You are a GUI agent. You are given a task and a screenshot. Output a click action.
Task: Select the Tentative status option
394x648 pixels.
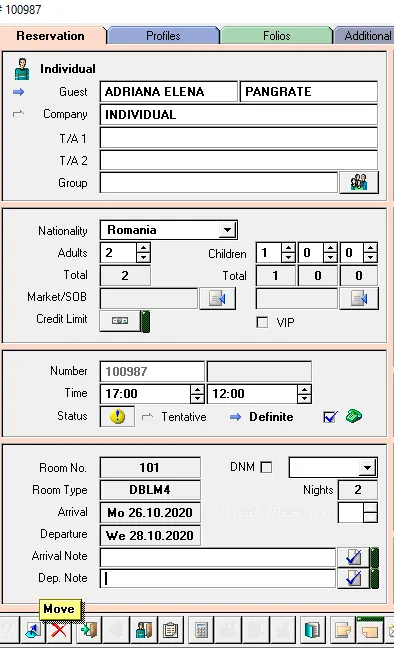(x=184, y=417)
